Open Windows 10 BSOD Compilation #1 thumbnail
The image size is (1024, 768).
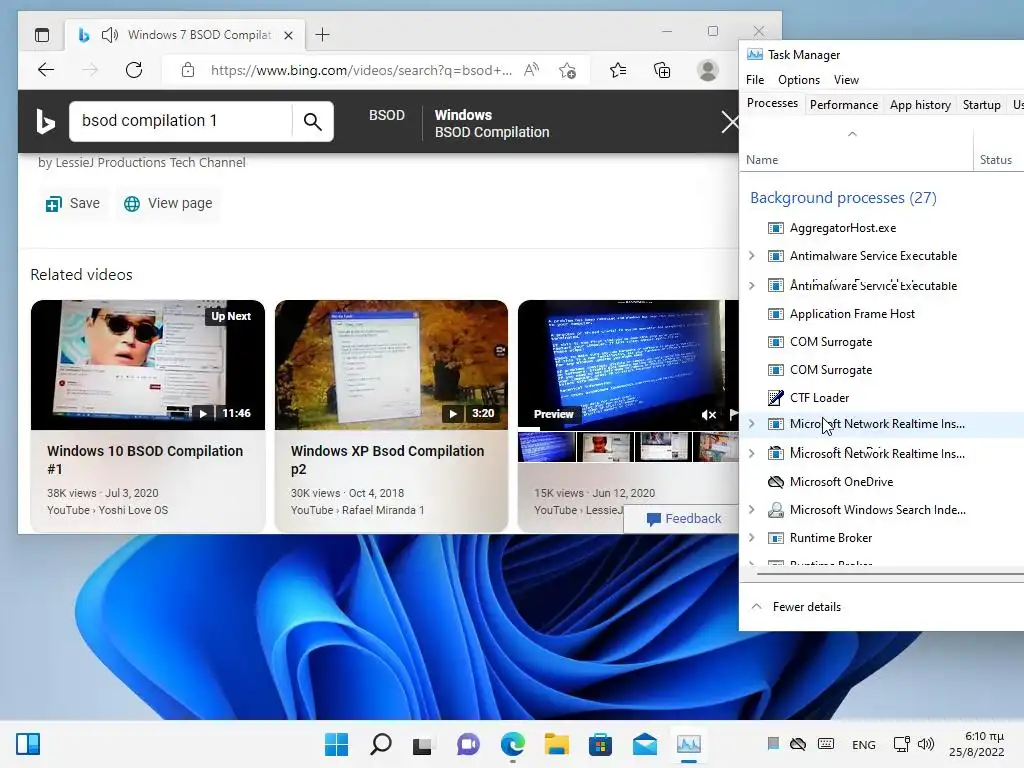pyautogui.click(x=148, y=364)
